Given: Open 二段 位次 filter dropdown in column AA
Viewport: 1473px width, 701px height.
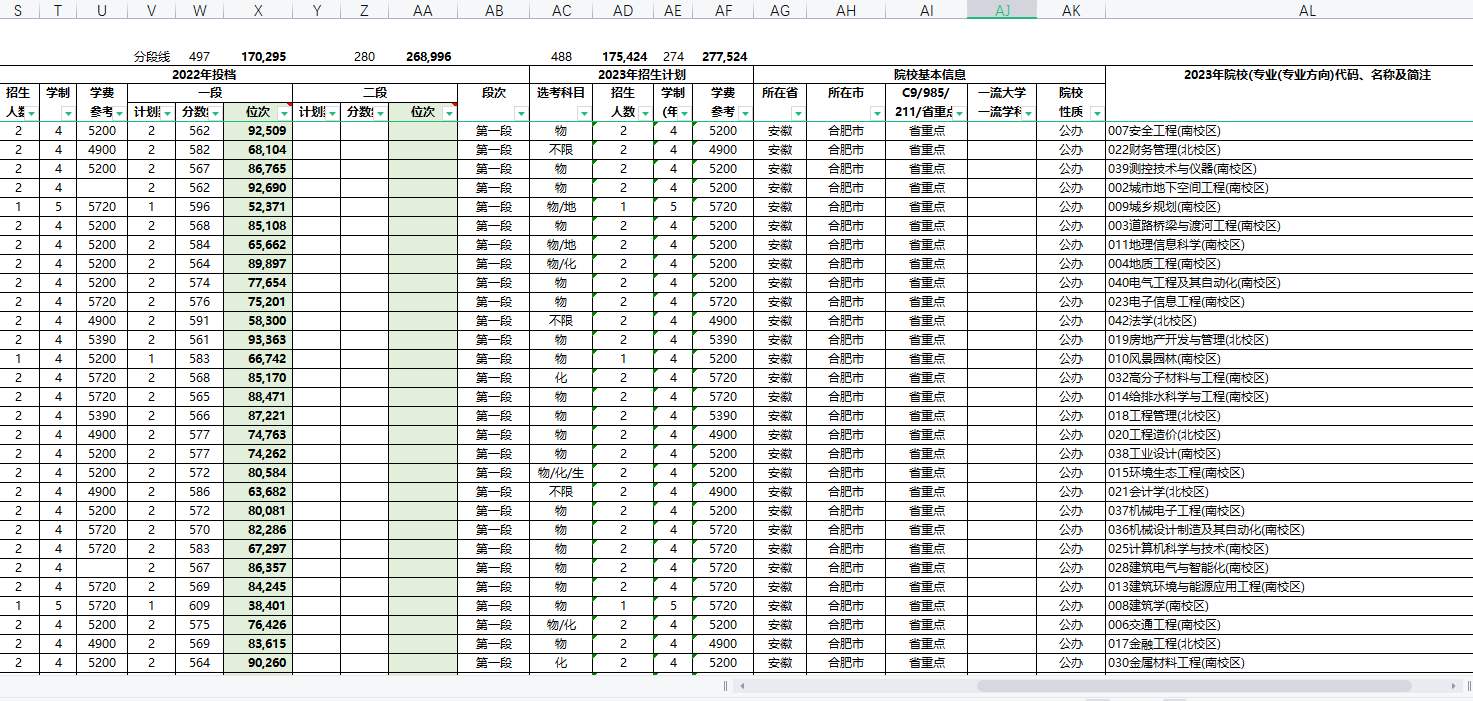Looking at the screenshot, I should [x=449, y=113].
